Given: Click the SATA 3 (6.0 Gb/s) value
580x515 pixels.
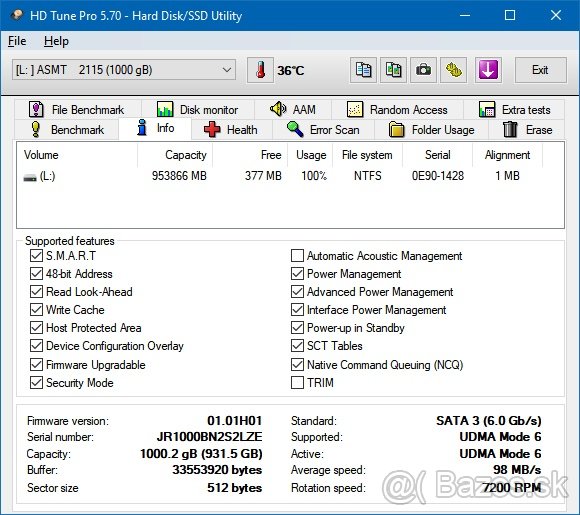Looking at the screenshot, I should pyautogui.click(x=489, y=421).
